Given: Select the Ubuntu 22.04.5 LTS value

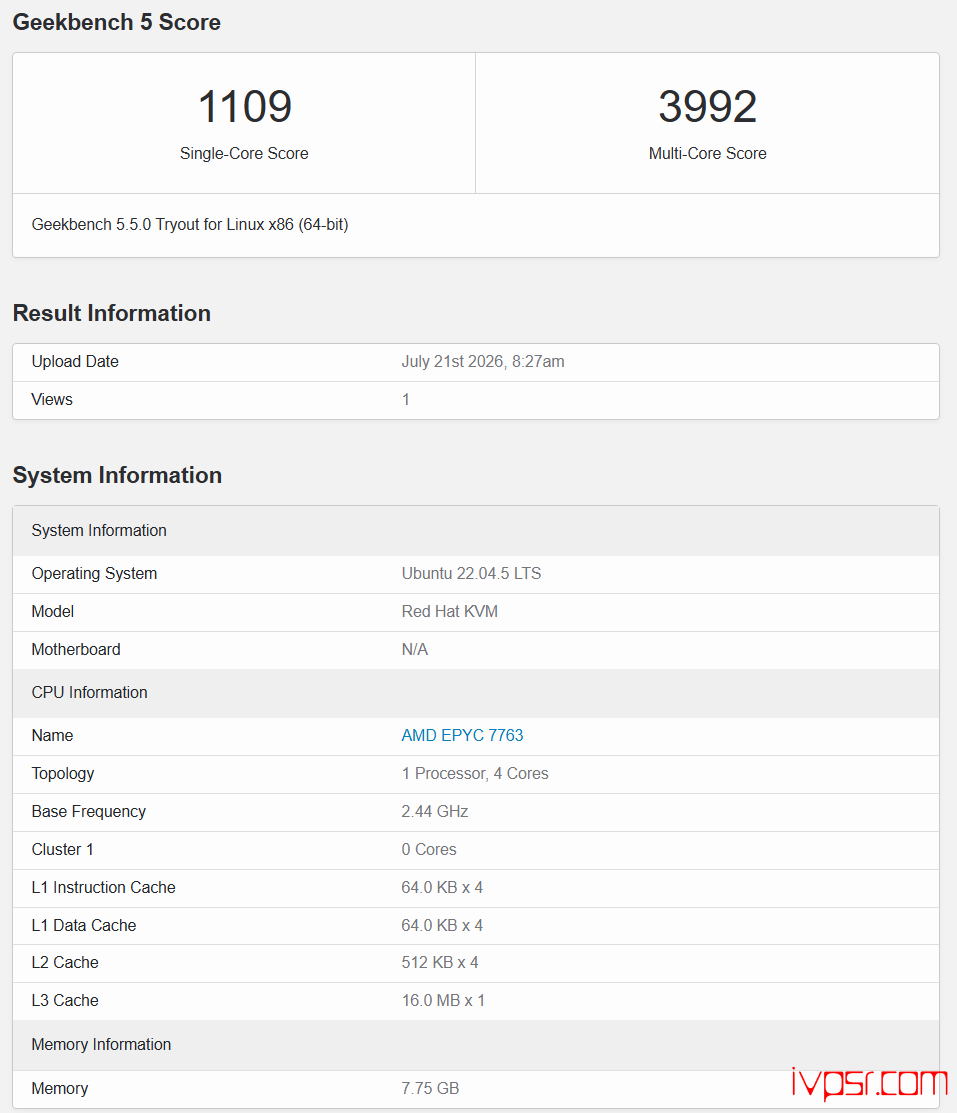Looking at the screenshot, I should click(x=471, y=574).
